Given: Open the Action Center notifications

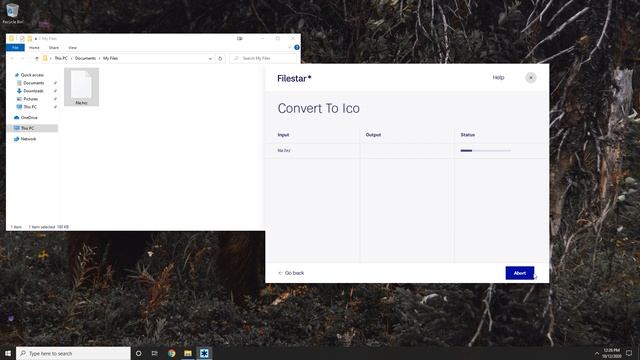Looking at the screenshot, I should (x=629, y=353).
